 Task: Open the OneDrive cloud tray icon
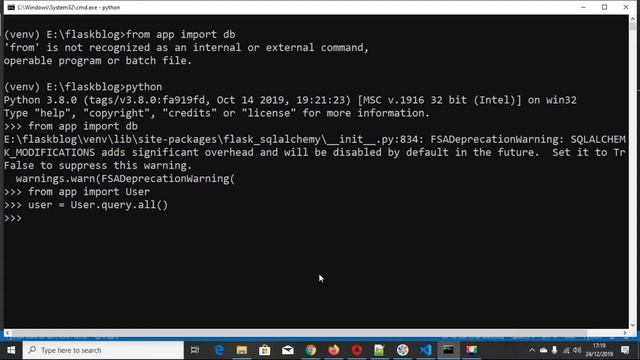tap(543, 350)
